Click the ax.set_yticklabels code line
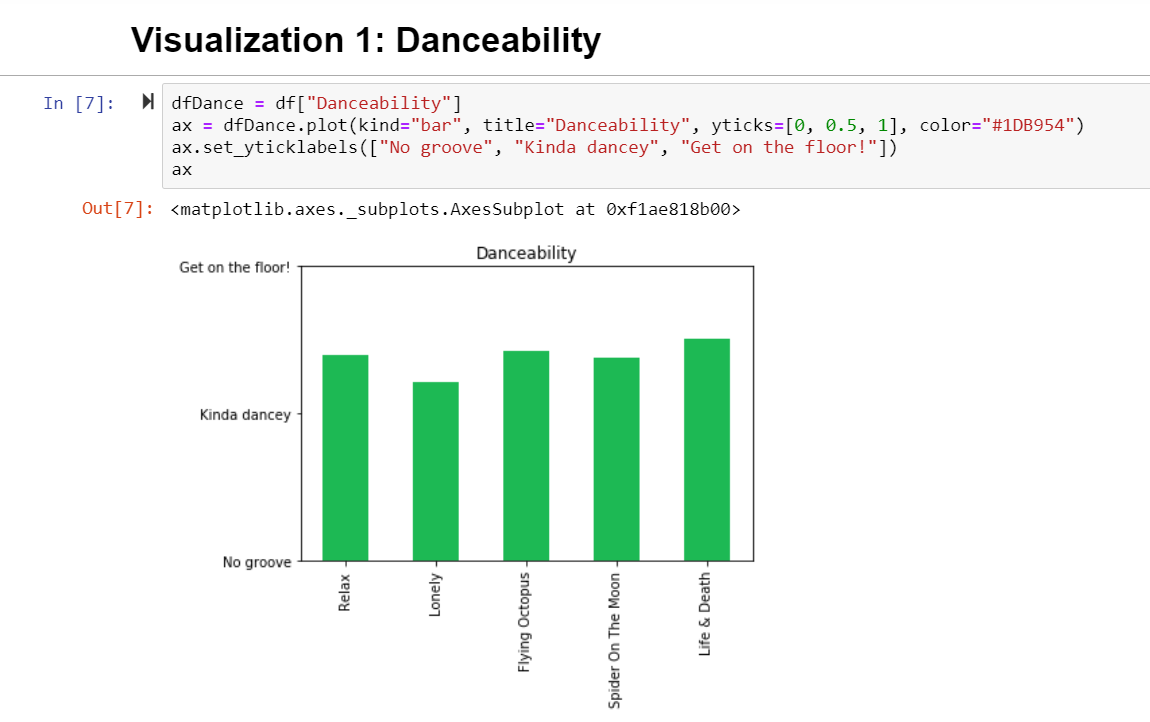Screen dimensions: 1150x722 pyautogui.click(x=535, y=147)
